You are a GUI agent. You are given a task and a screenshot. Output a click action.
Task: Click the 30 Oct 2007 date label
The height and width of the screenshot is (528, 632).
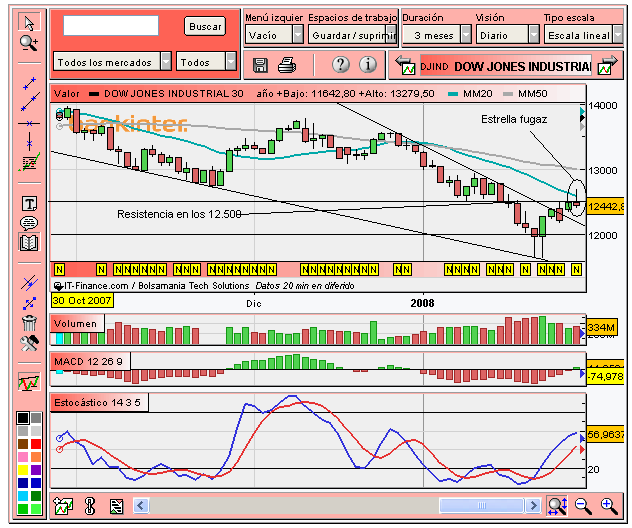click(82, 300)
